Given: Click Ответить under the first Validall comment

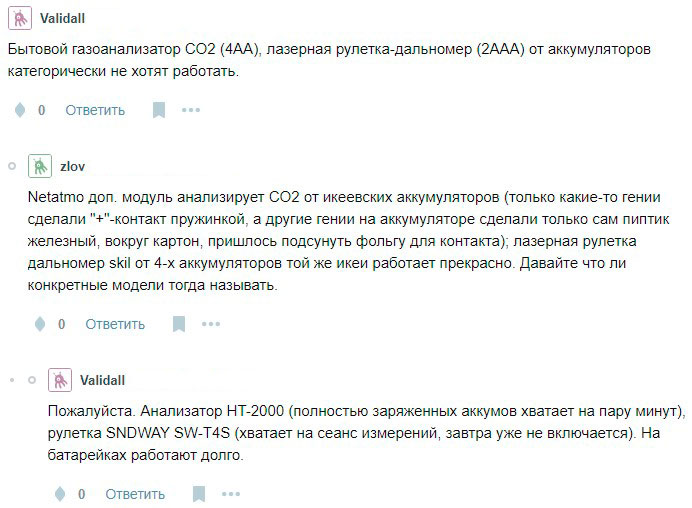Looking at the screenshot, I should (x=95, y=110).
